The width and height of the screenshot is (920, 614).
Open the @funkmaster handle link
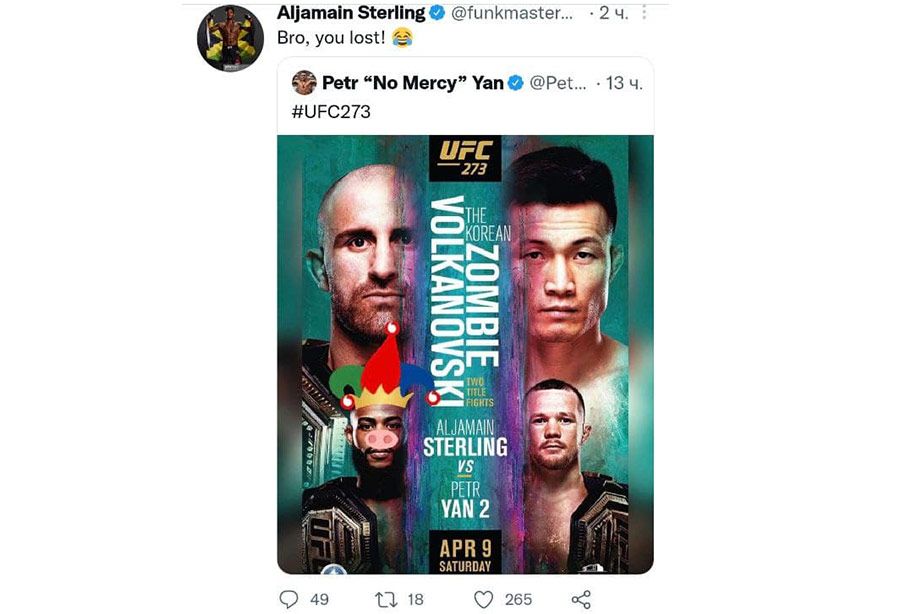pos(512,13)
